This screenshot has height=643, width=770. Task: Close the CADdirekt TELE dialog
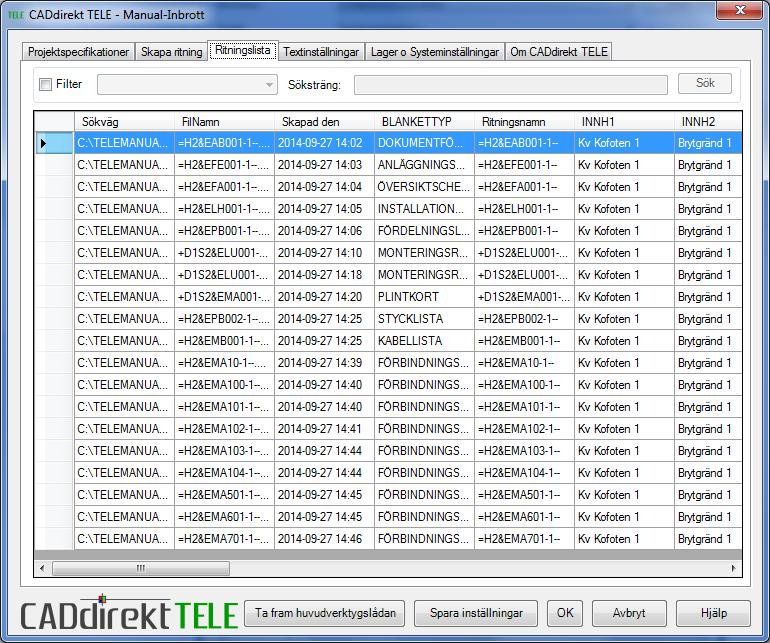pos(739,10)
